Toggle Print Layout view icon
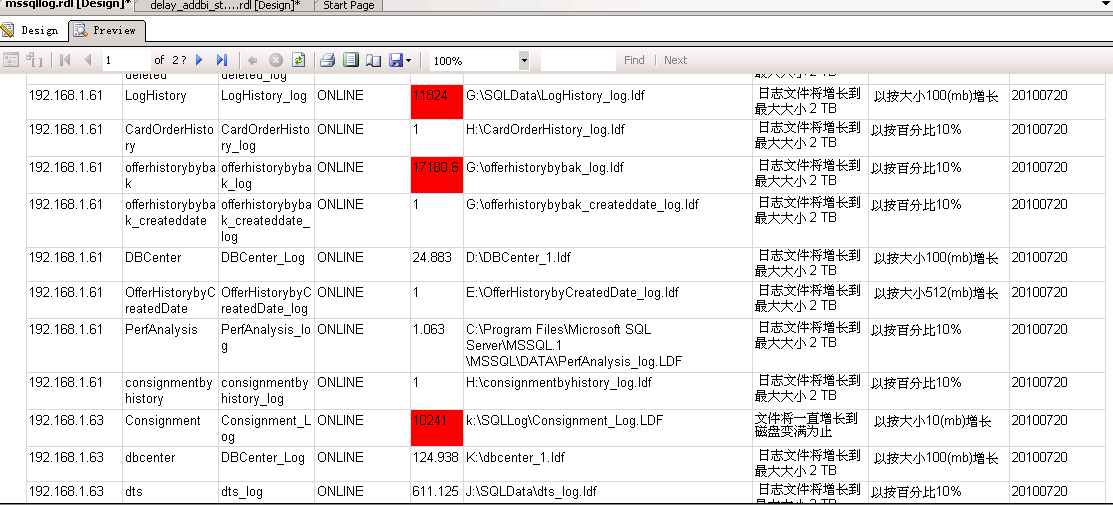 click(351, 60)
